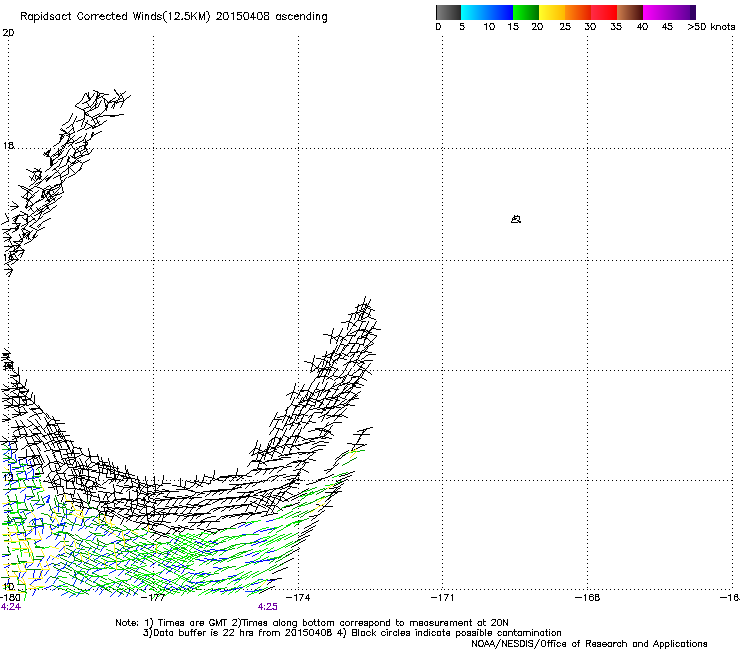This screenshot has width=740, height=650.
Task: Click the '20' latitude axis label
Action: 8,33
